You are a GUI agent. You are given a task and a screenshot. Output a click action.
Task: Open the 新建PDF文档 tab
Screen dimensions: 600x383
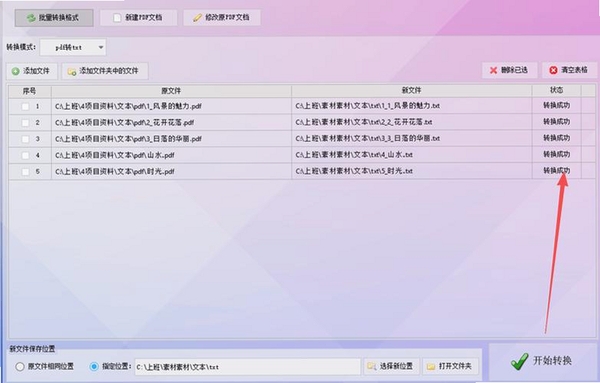[x=139, y=18]
